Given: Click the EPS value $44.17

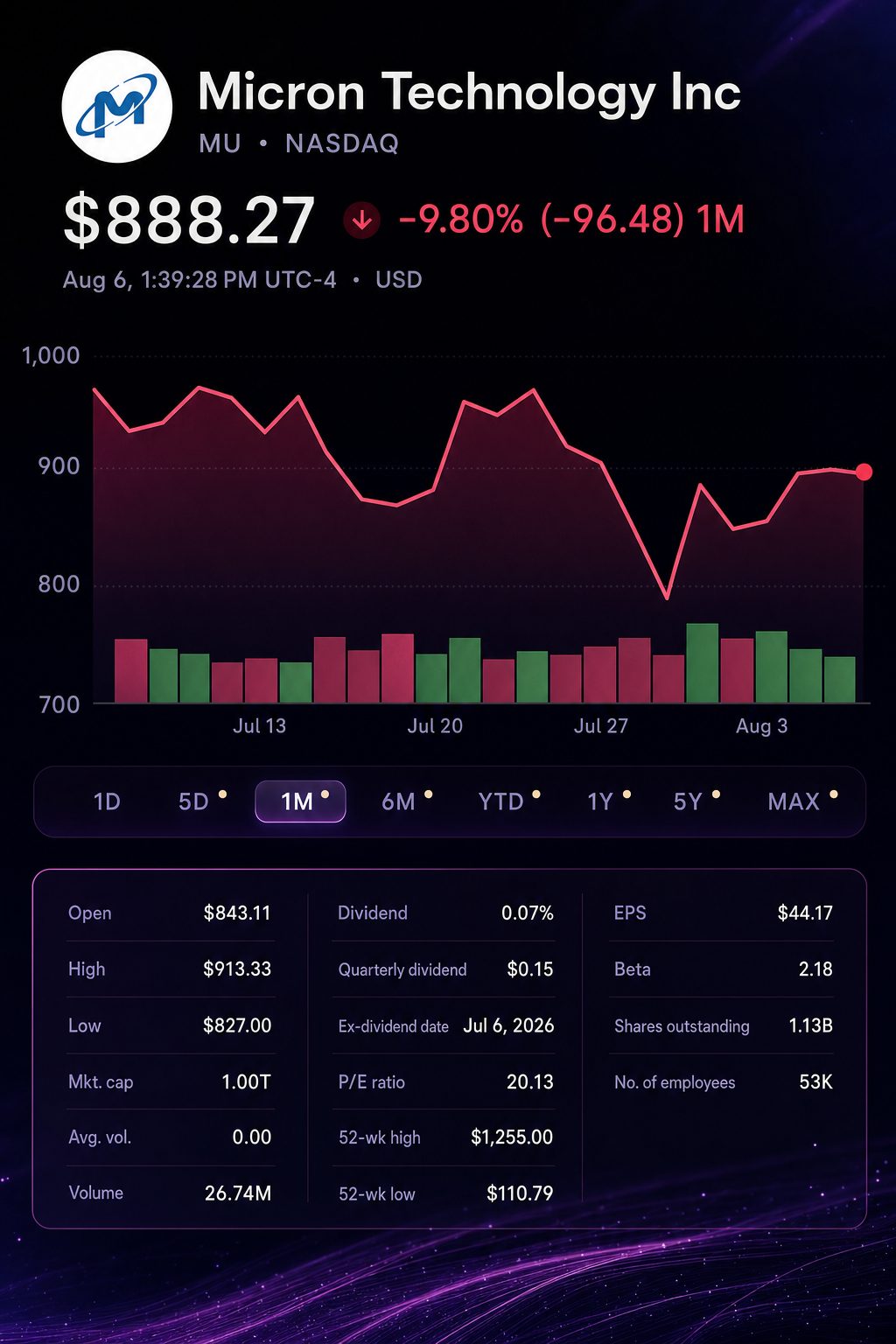Looking at the screenshot, I should (x=805, y=913).
